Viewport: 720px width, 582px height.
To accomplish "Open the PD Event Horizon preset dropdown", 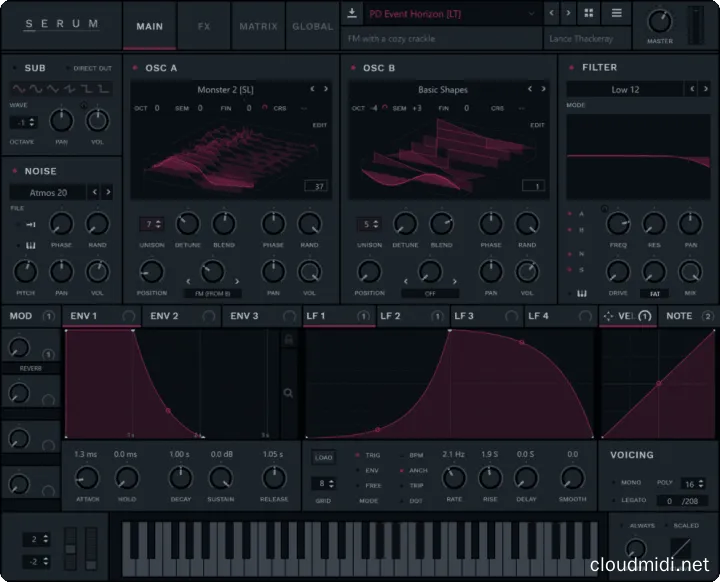I will (x=440, y=14).
